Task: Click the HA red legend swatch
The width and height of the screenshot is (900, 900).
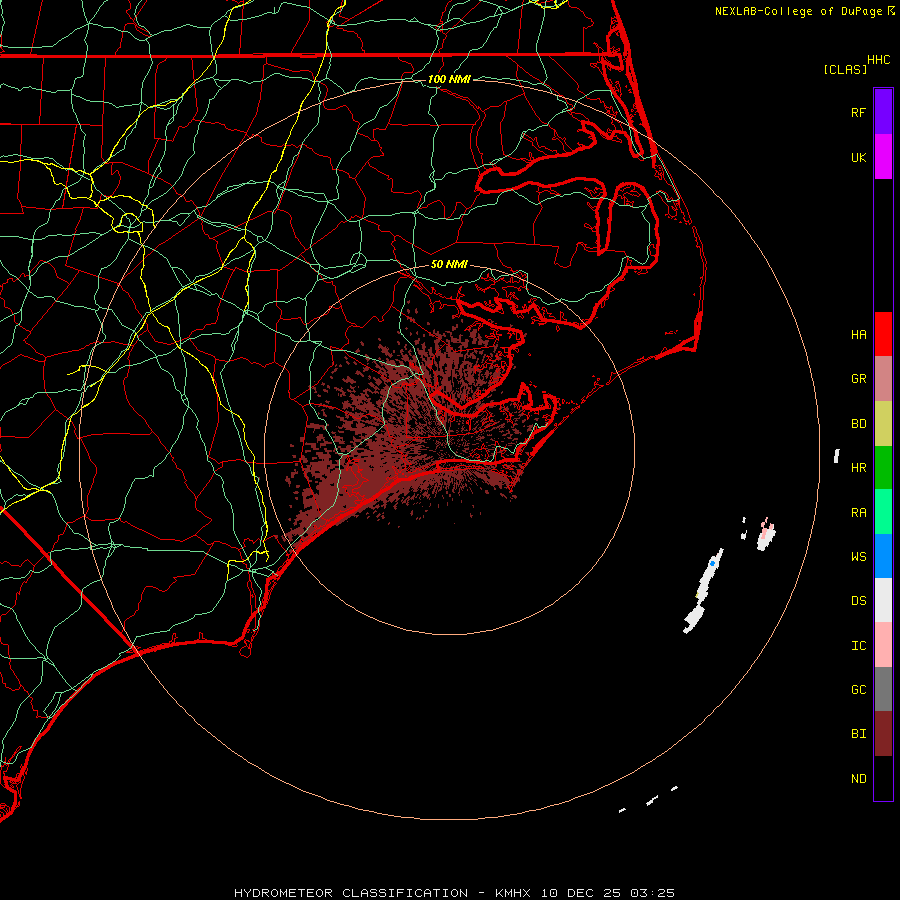Action: (883, 334)
